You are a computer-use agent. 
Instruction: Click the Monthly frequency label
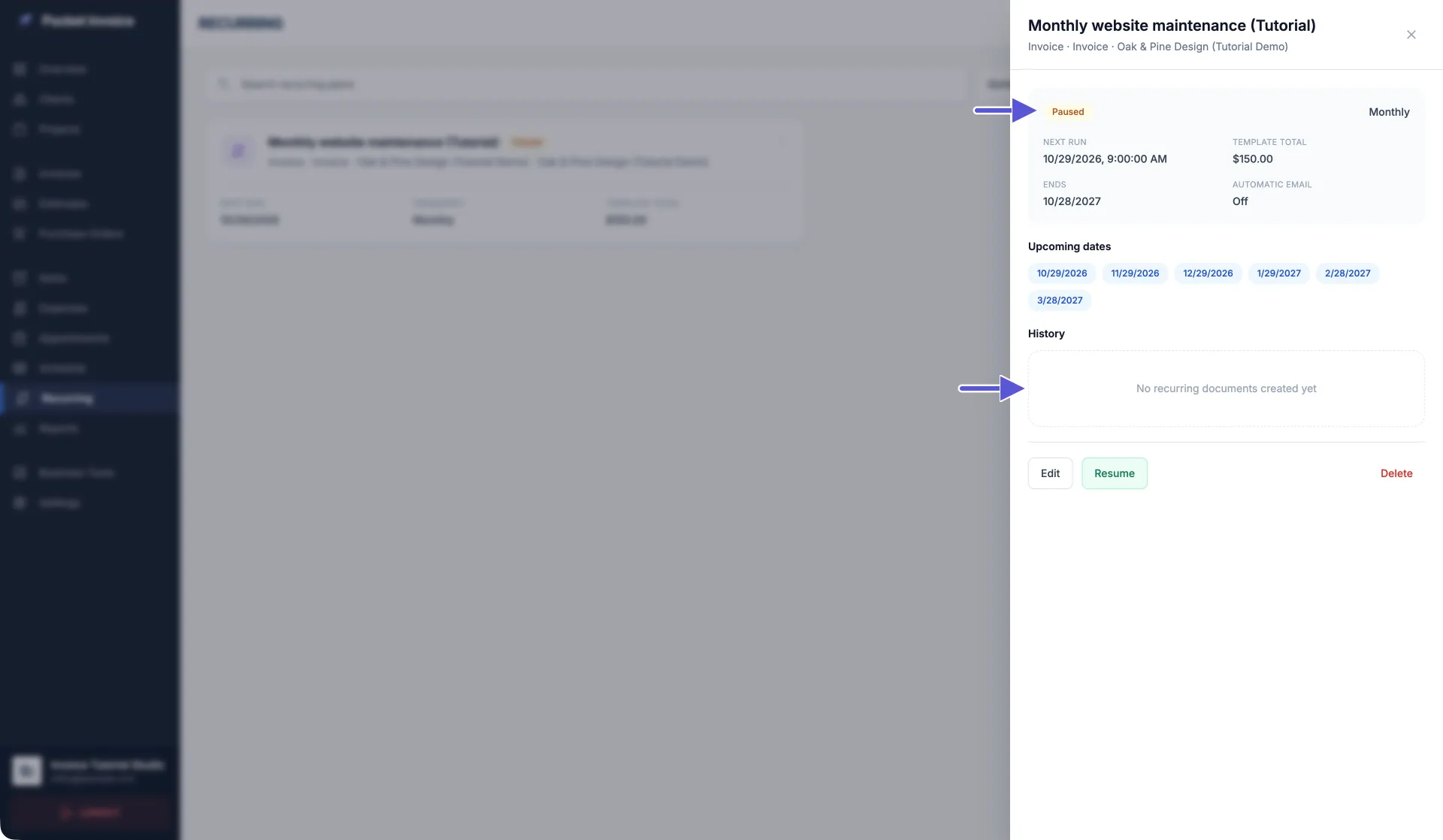[x=1388, y=112]
